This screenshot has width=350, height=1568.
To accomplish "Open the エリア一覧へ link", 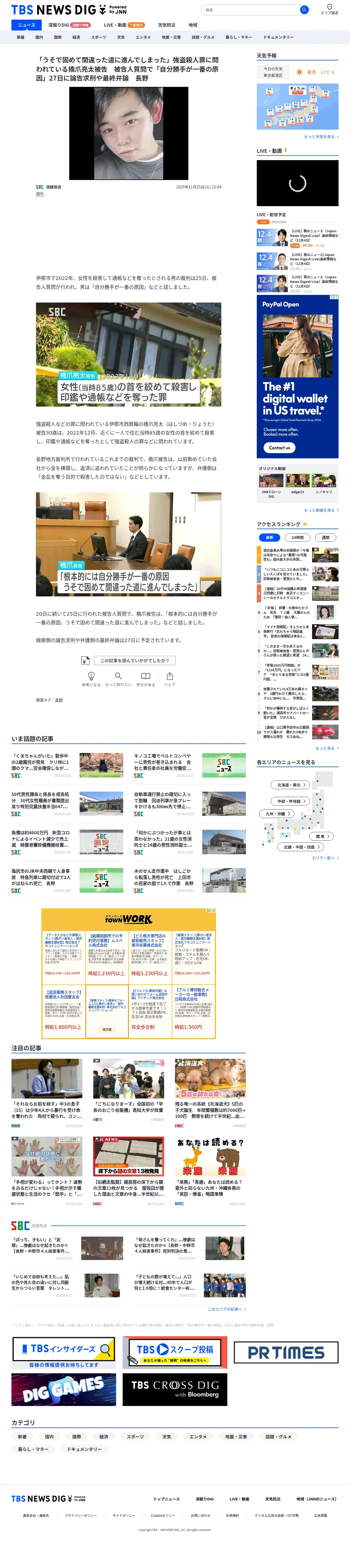I will click(324, 858).
